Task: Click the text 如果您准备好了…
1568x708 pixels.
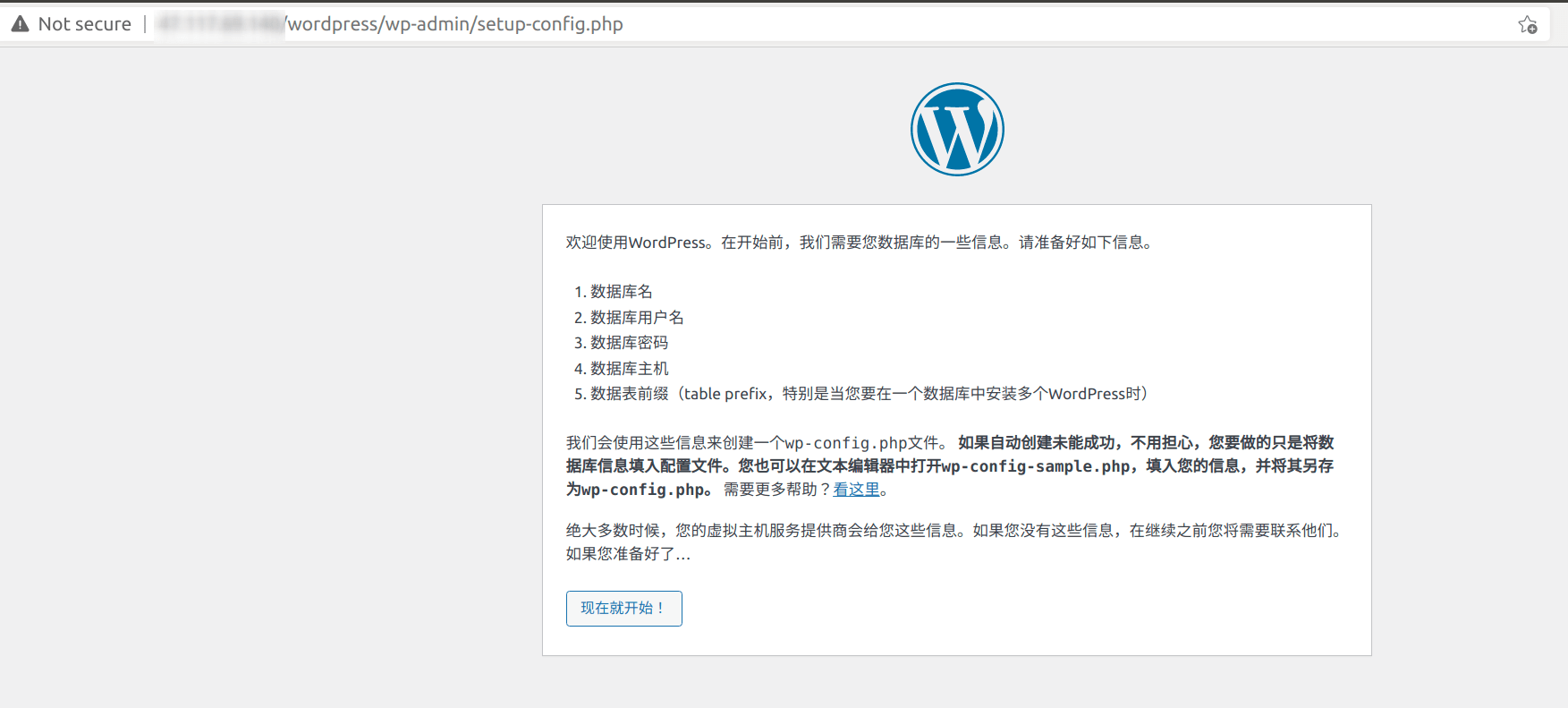Action: click(x=628, y=554)
